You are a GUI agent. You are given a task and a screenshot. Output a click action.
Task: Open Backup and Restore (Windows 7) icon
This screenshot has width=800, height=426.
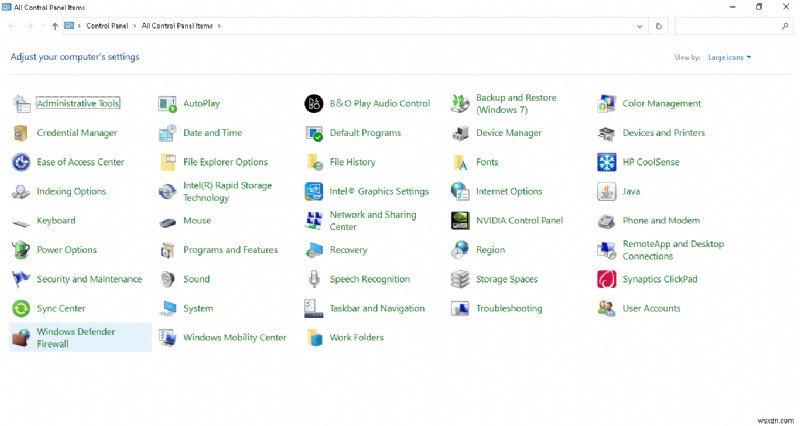click(x=460, y=104)
